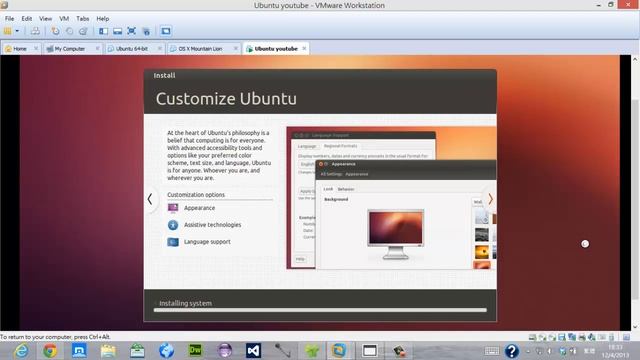Close the Home tab
The width and height of the screenshot is (640, 360).
coord(36,49)
